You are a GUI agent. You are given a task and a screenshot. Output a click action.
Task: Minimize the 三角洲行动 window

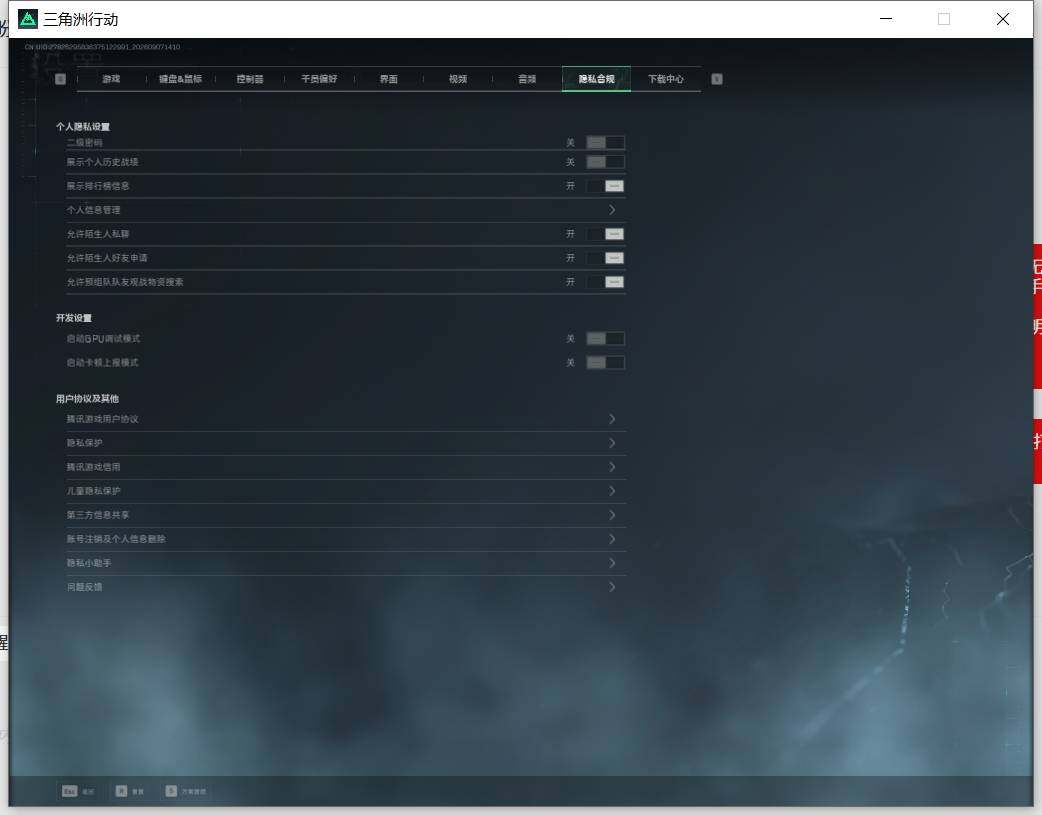point(886,19)
